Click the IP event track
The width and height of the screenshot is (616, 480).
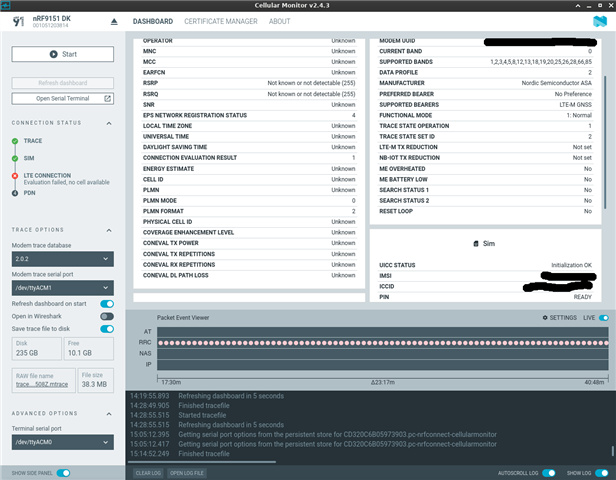coord(383,365)
